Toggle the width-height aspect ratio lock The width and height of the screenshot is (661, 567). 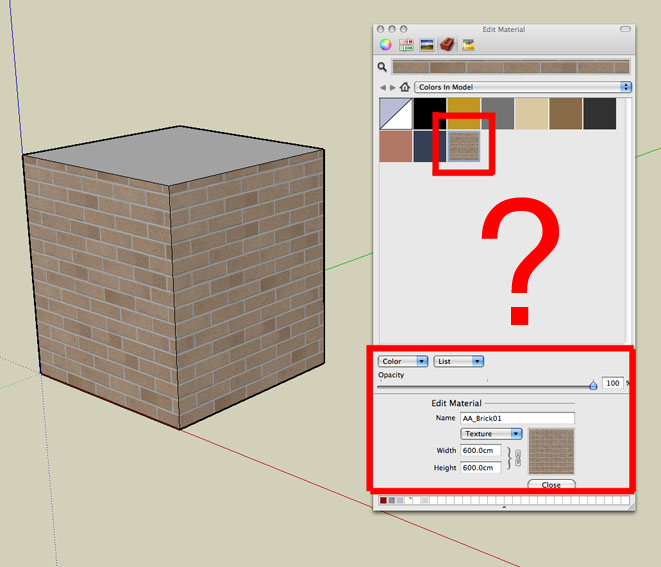(518, 458)
